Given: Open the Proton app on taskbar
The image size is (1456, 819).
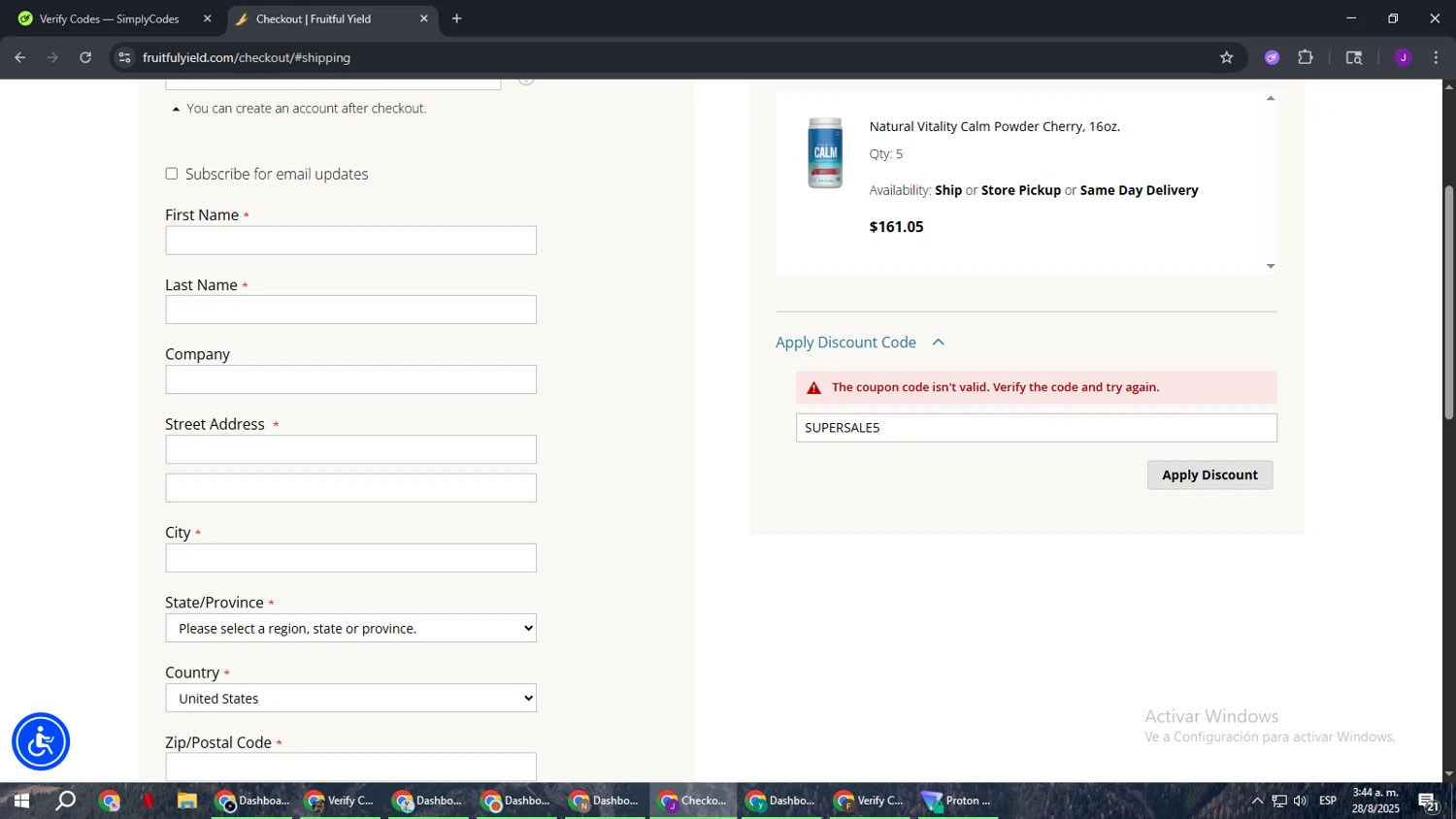Looking at the screenshot, I should (958, 801).
